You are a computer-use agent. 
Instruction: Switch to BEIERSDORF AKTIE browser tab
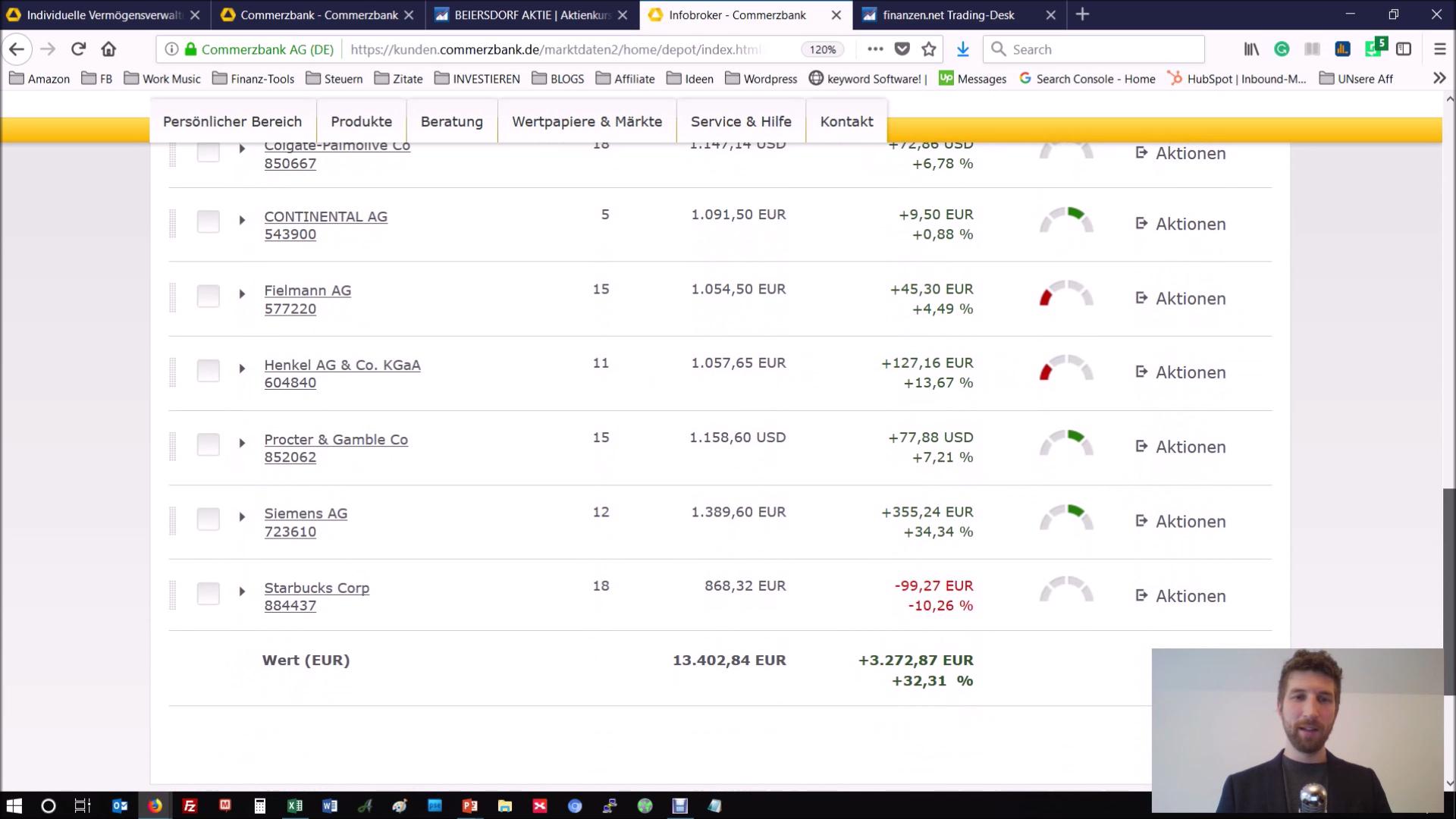[x=532, y=14]
